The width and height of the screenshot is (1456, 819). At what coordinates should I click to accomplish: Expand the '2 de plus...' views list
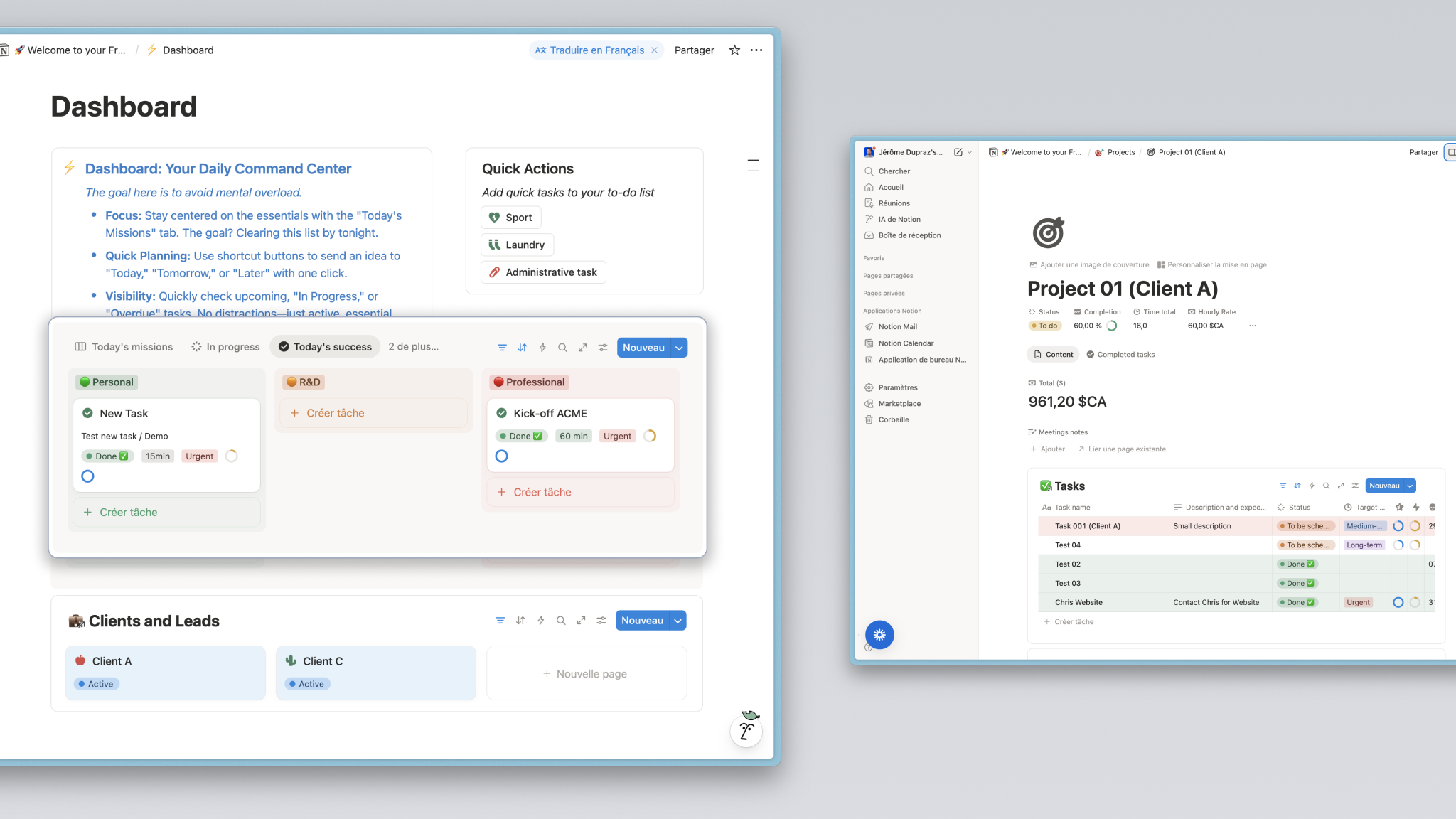[x=412, y=346]
